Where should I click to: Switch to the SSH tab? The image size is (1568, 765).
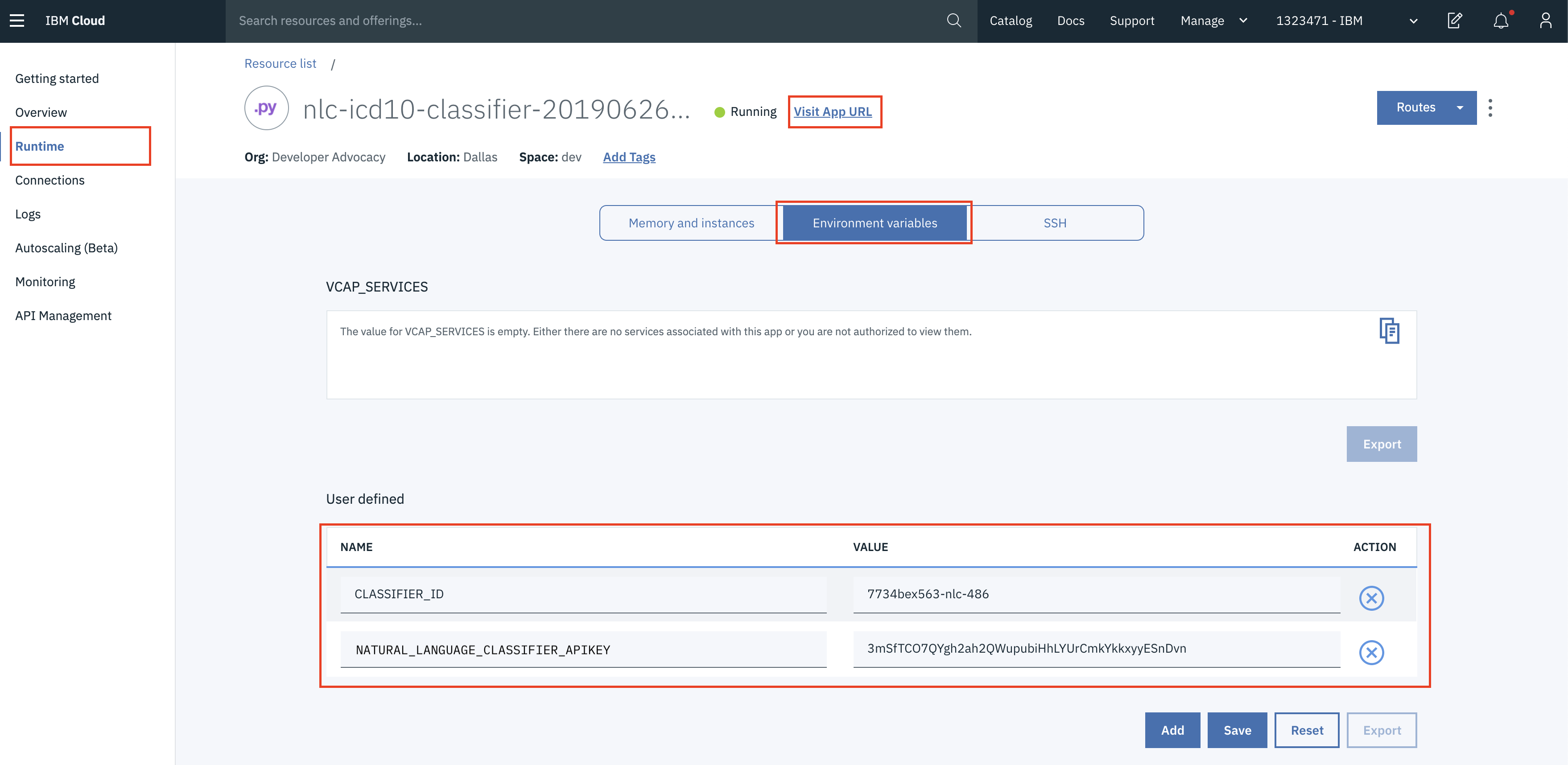tap(1054, 223)
